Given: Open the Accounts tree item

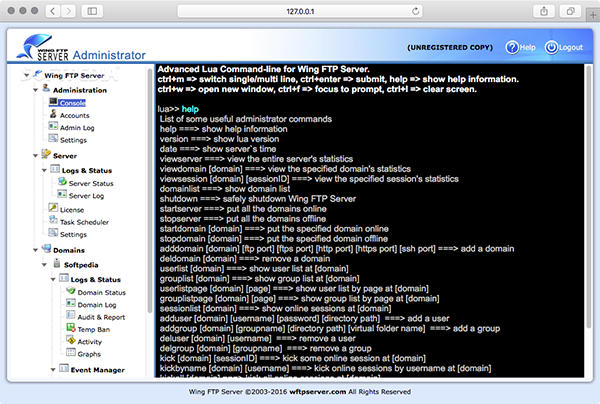Looking at the screenshot, I should tap(75, 115).
